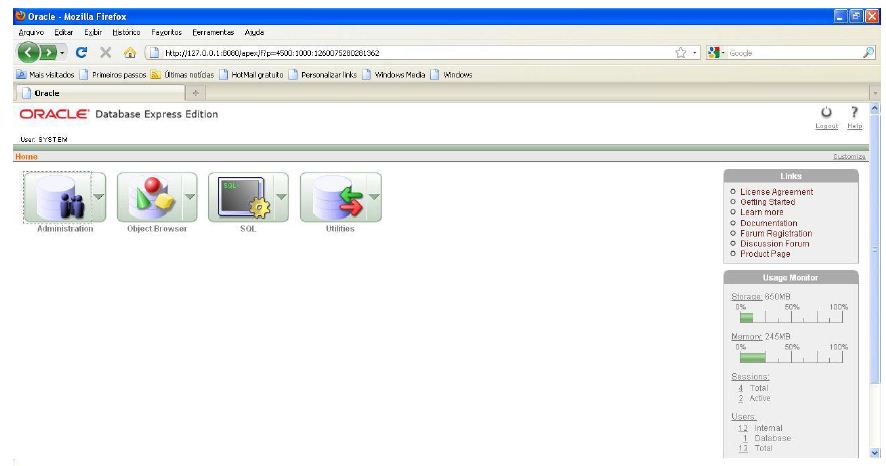The height and width of the screenshot is (466, 886).
Task: Open the Utilities icon
Action: 333,197
